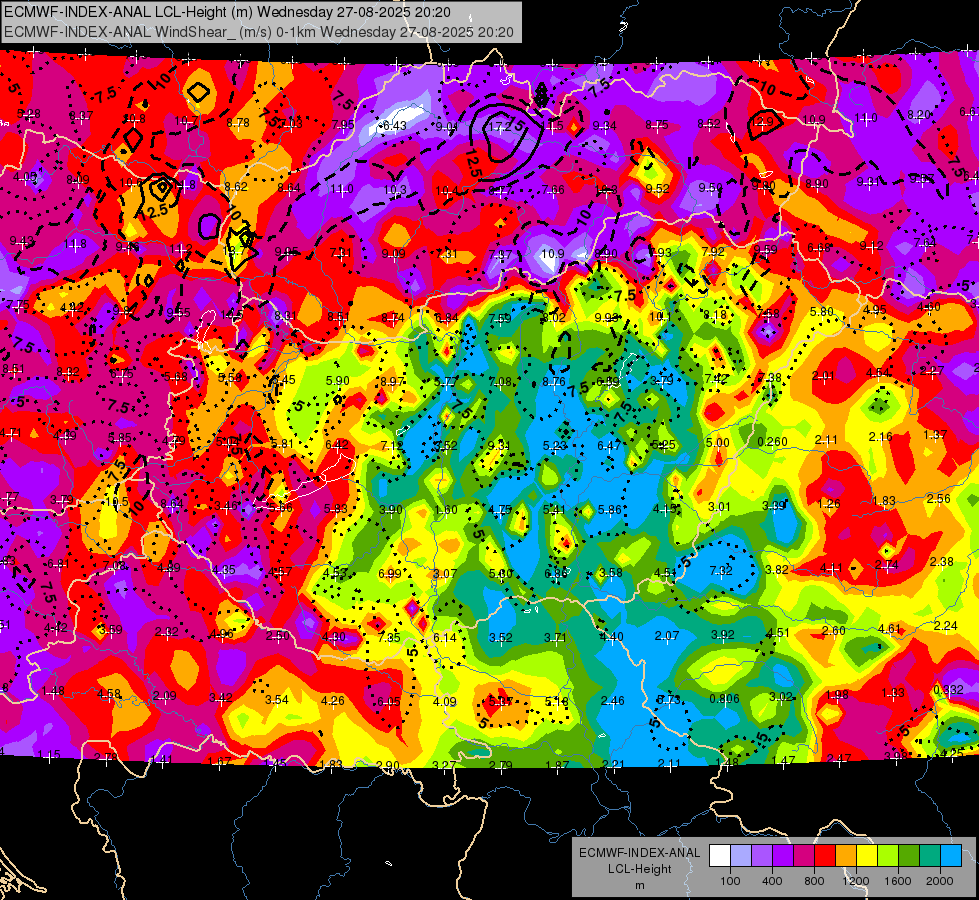Click the unit 'm' in the legend box
Screen dimensions: 979x900
(x=639, y=885)
